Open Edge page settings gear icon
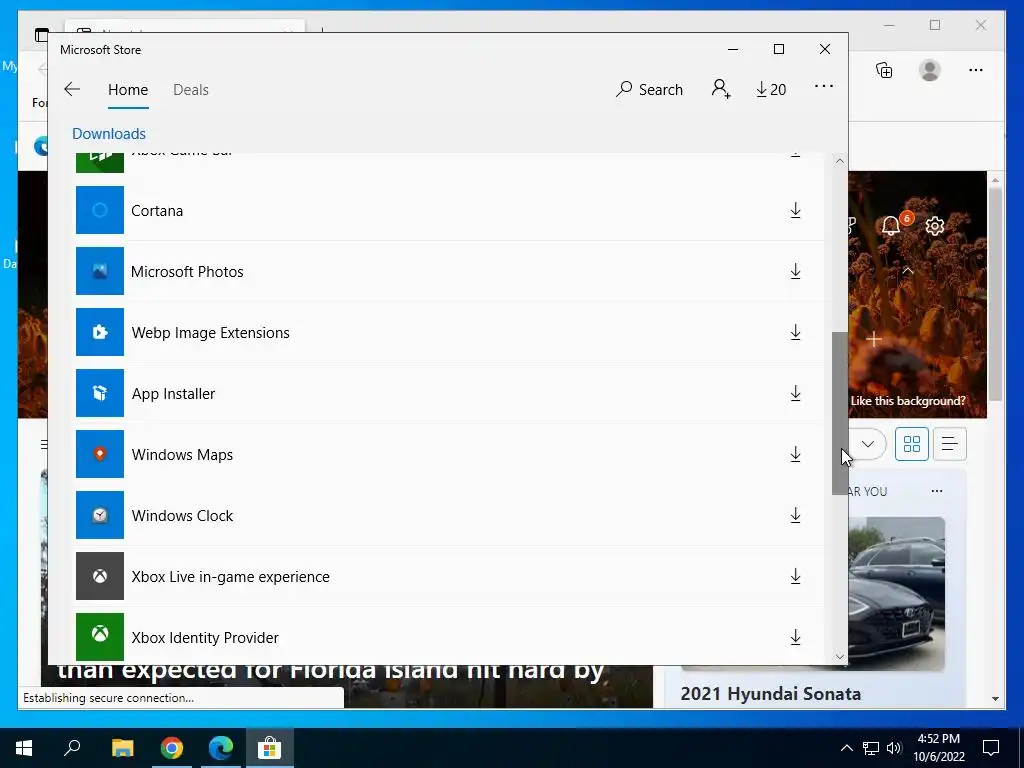 (935, 226)
